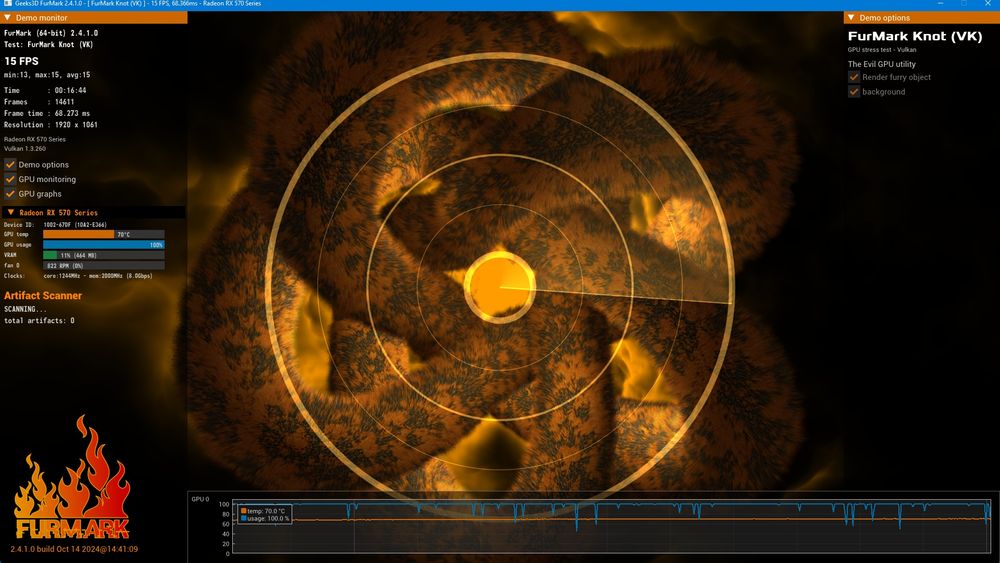Close the FurMark window

pos(988,4)
